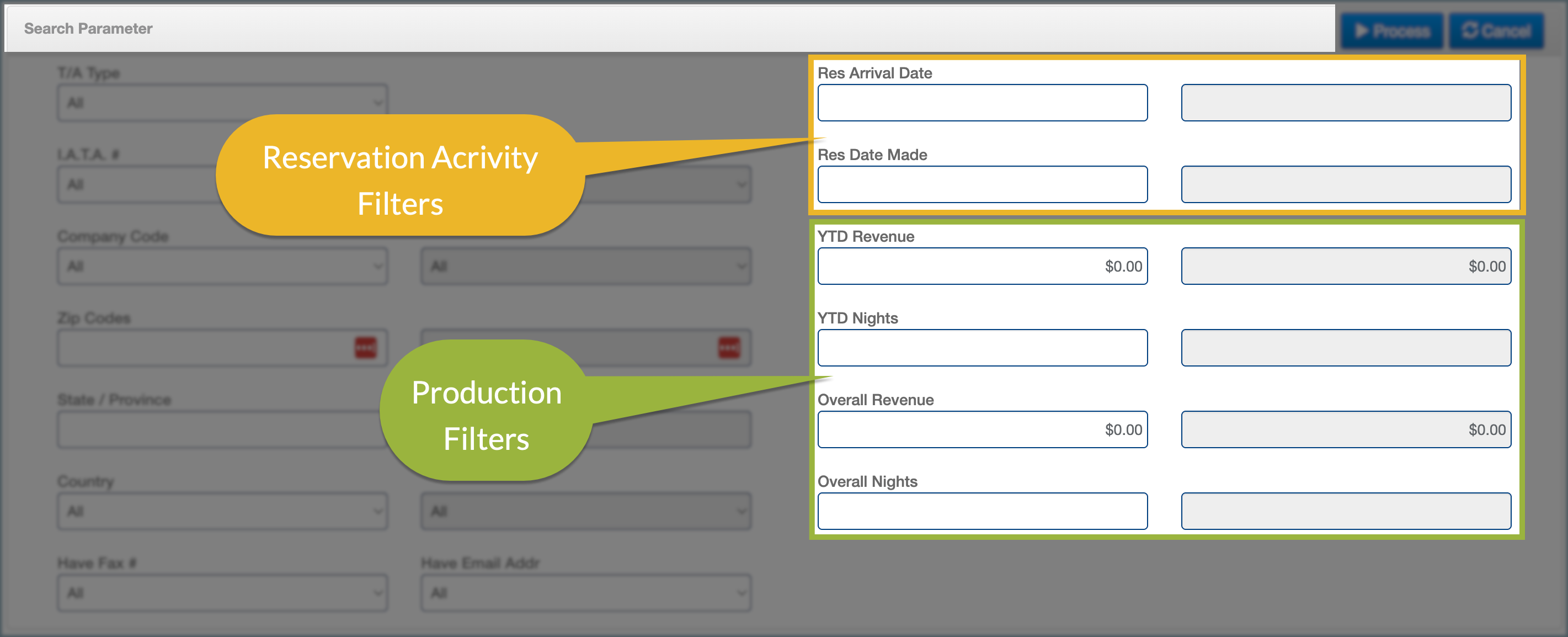This screenshot has height=637, width=1568.
Task: Click the Res Arrival Date to field
Action: click(1345, 102)
